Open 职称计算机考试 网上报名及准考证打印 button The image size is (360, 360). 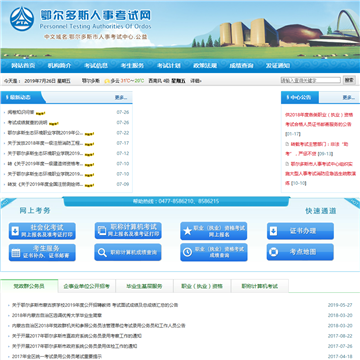(x=128, y=231)
